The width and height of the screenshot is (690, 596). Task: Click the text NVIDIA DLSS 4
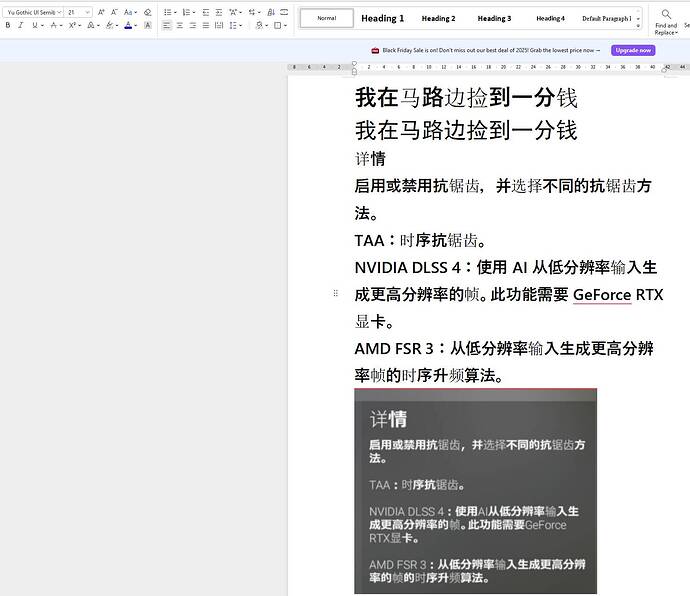(407, 268)
